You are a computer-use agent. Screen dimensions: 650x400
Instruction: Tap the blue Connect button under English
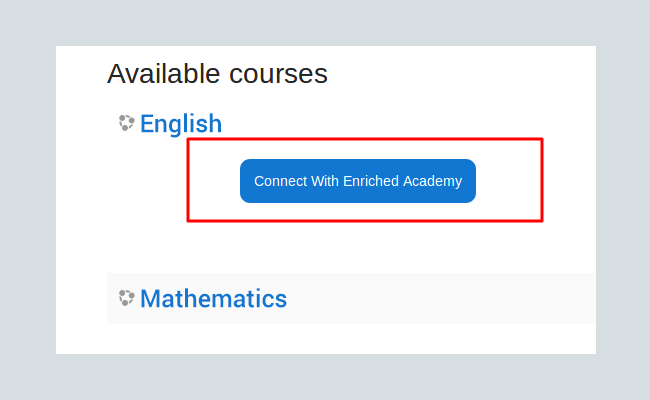tap(358, 181)
